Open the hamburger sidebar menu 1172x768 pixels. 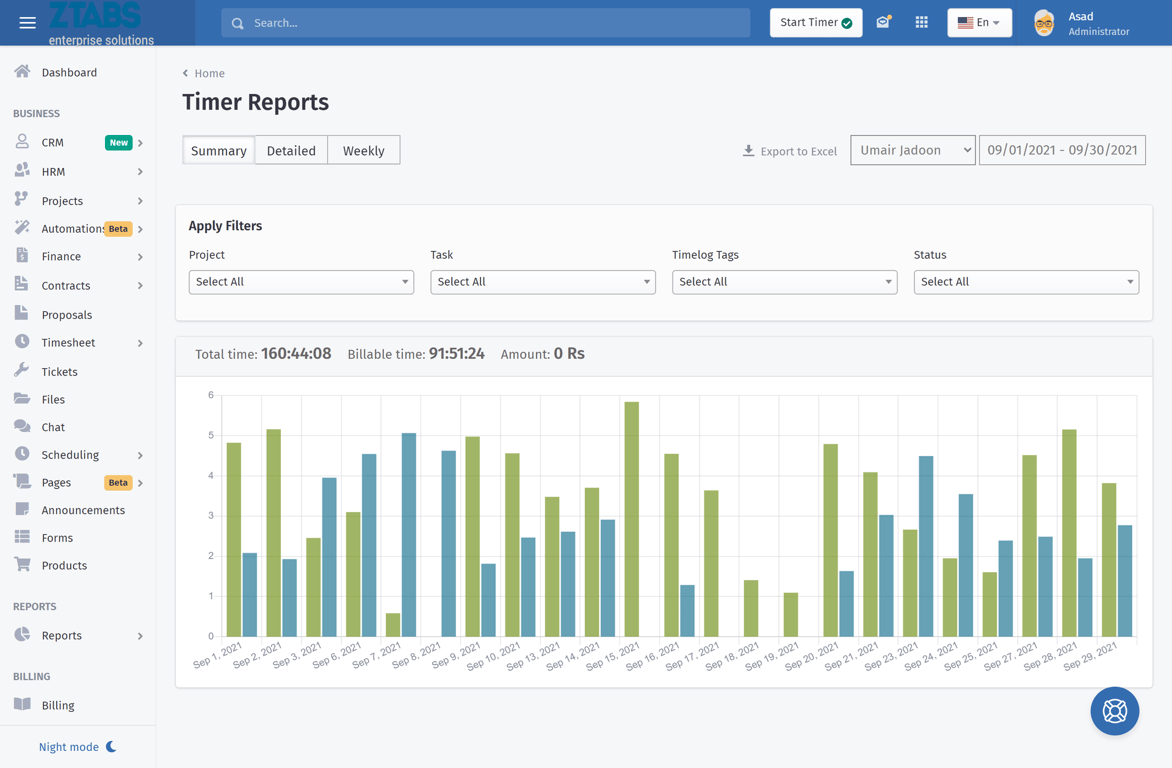tap(27, 22)
